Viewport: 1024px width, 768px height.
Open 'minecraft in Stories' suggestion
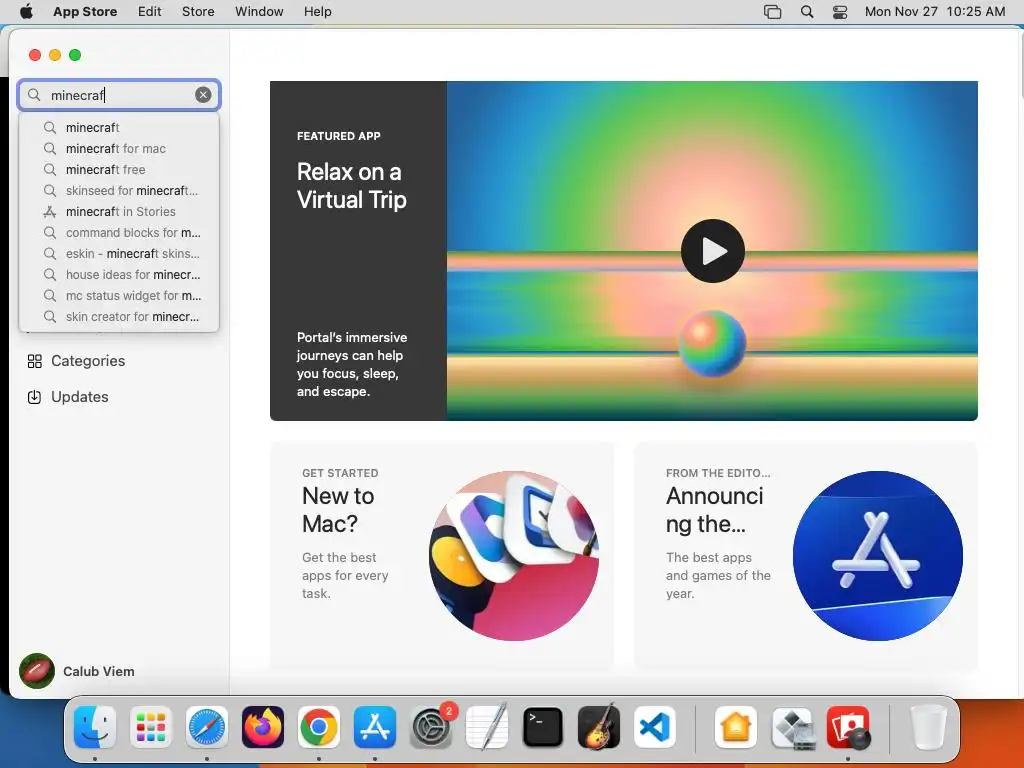(x=119, y=212)
